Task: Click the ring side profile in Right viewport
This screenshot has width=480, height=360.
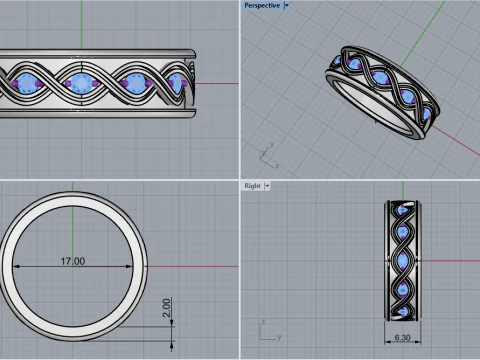Action: click(x=403, y=261)
